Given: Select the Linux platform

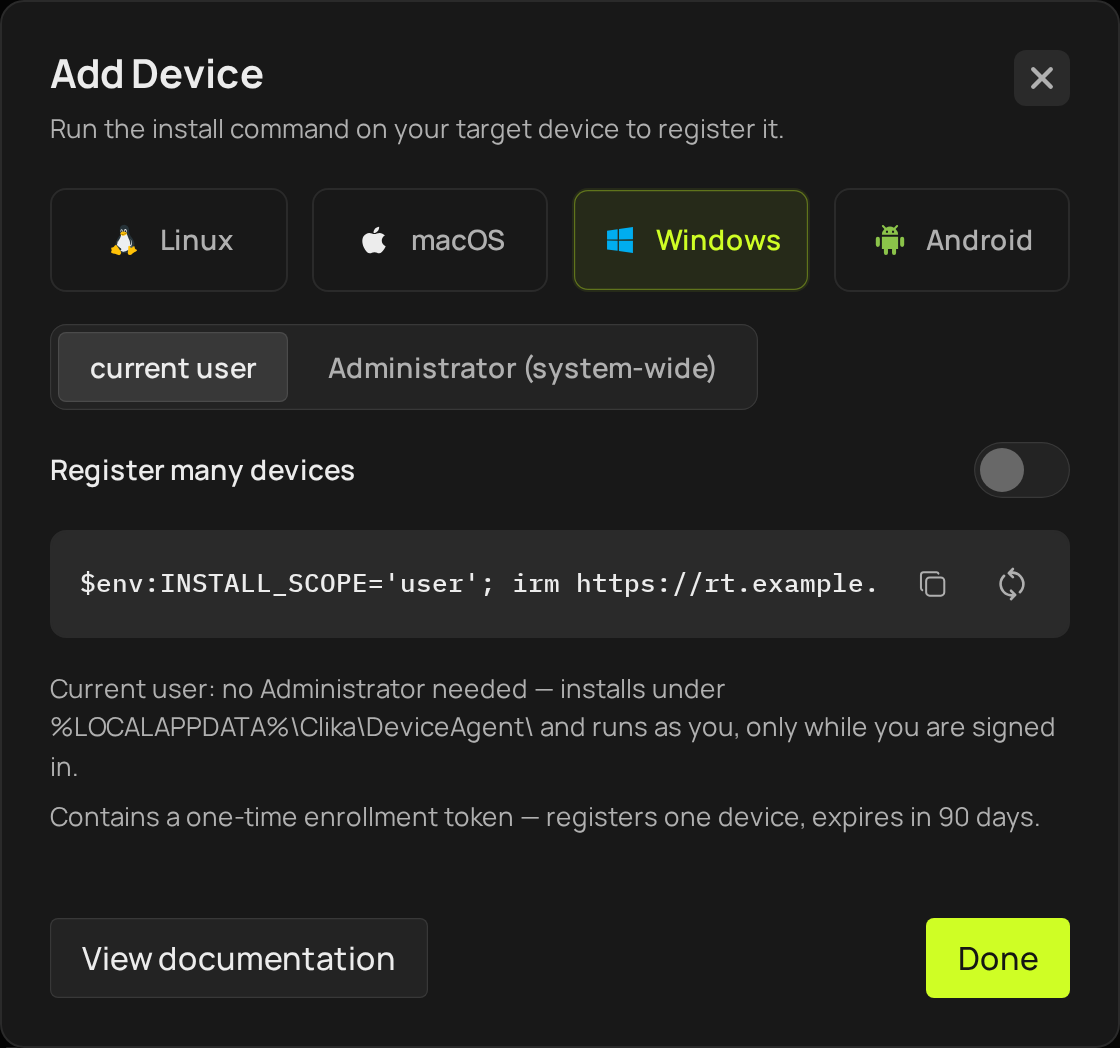Looking at the screenshot, I should pyautogui.click(x=169, y=240).
